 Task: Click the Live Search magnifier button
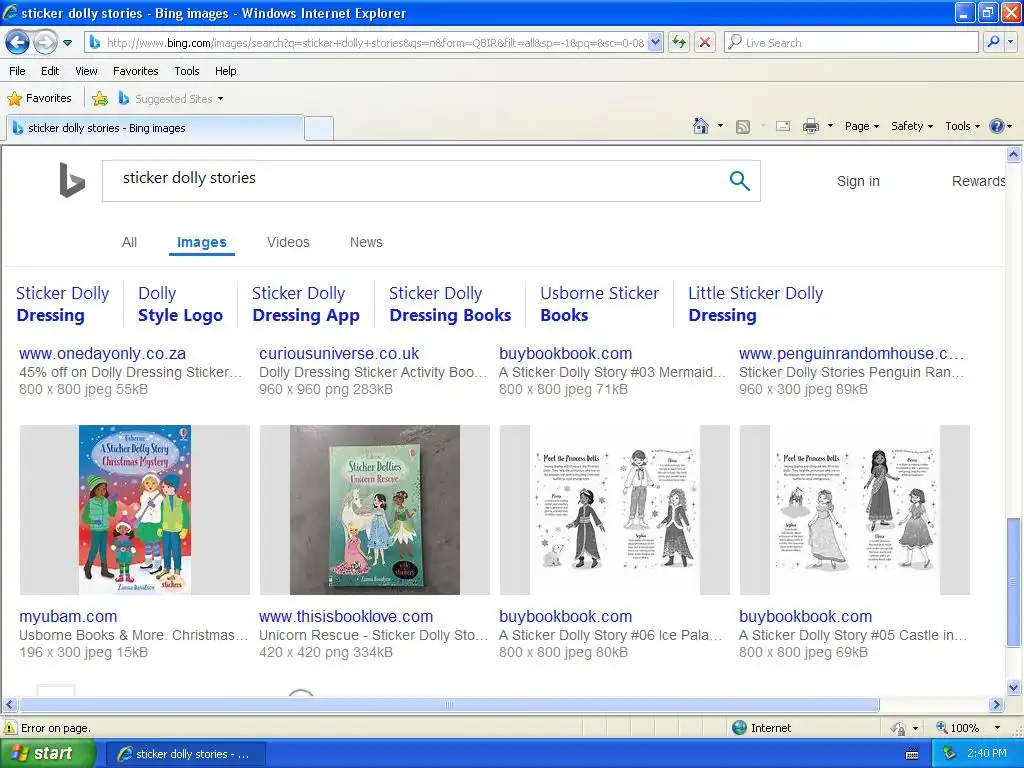993,43
